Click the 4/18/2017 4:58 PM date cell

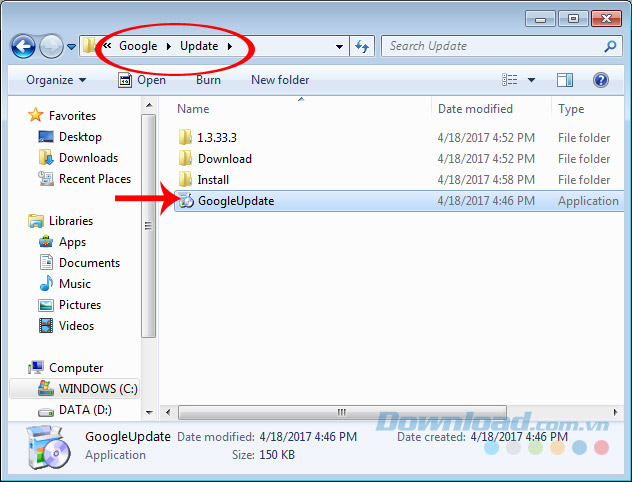486,180
